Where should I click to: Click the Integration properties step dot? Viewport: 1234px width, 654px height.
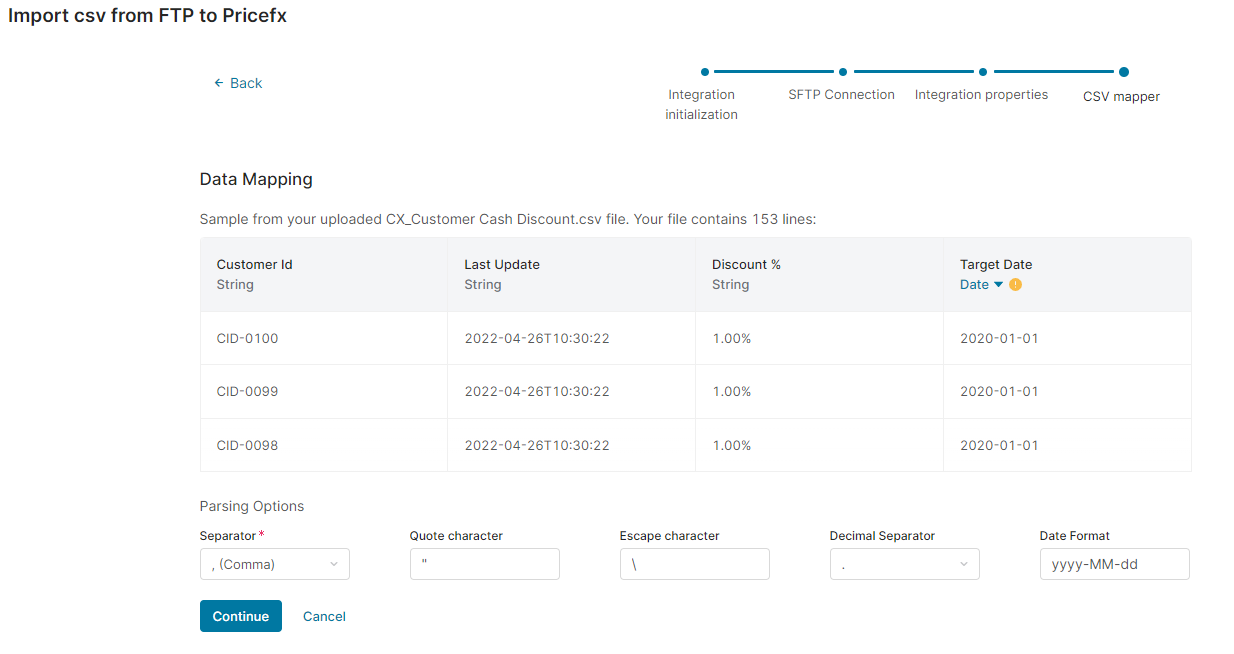pos(983,72)
